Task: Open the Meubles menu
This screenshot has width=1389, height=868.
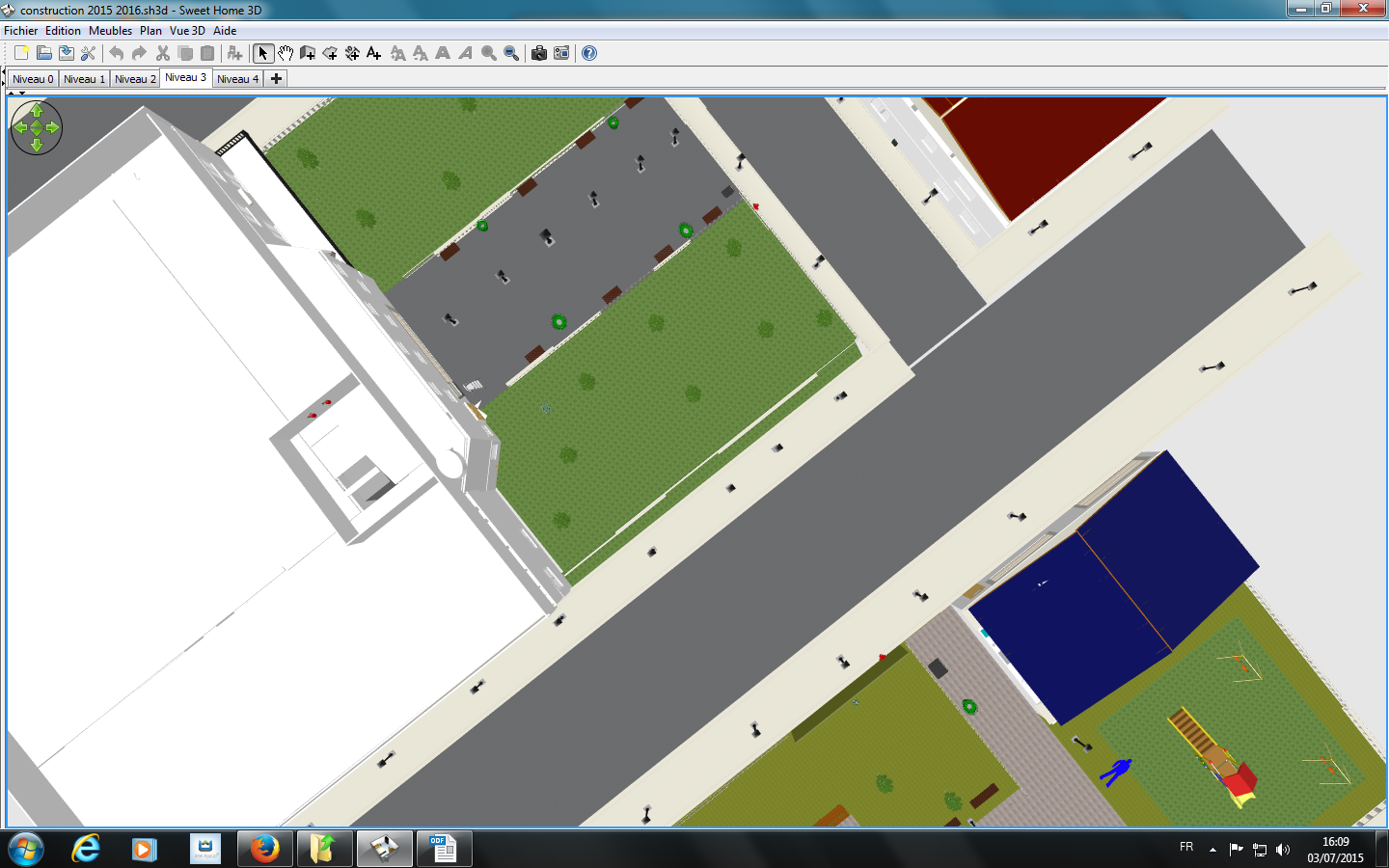Action: coord(110,31)
